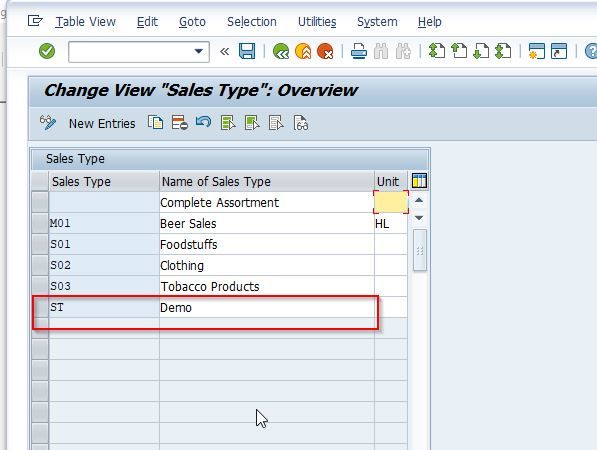Click the Undo Change icon
The image size is (597, 450).
click(x=203, y=122)
